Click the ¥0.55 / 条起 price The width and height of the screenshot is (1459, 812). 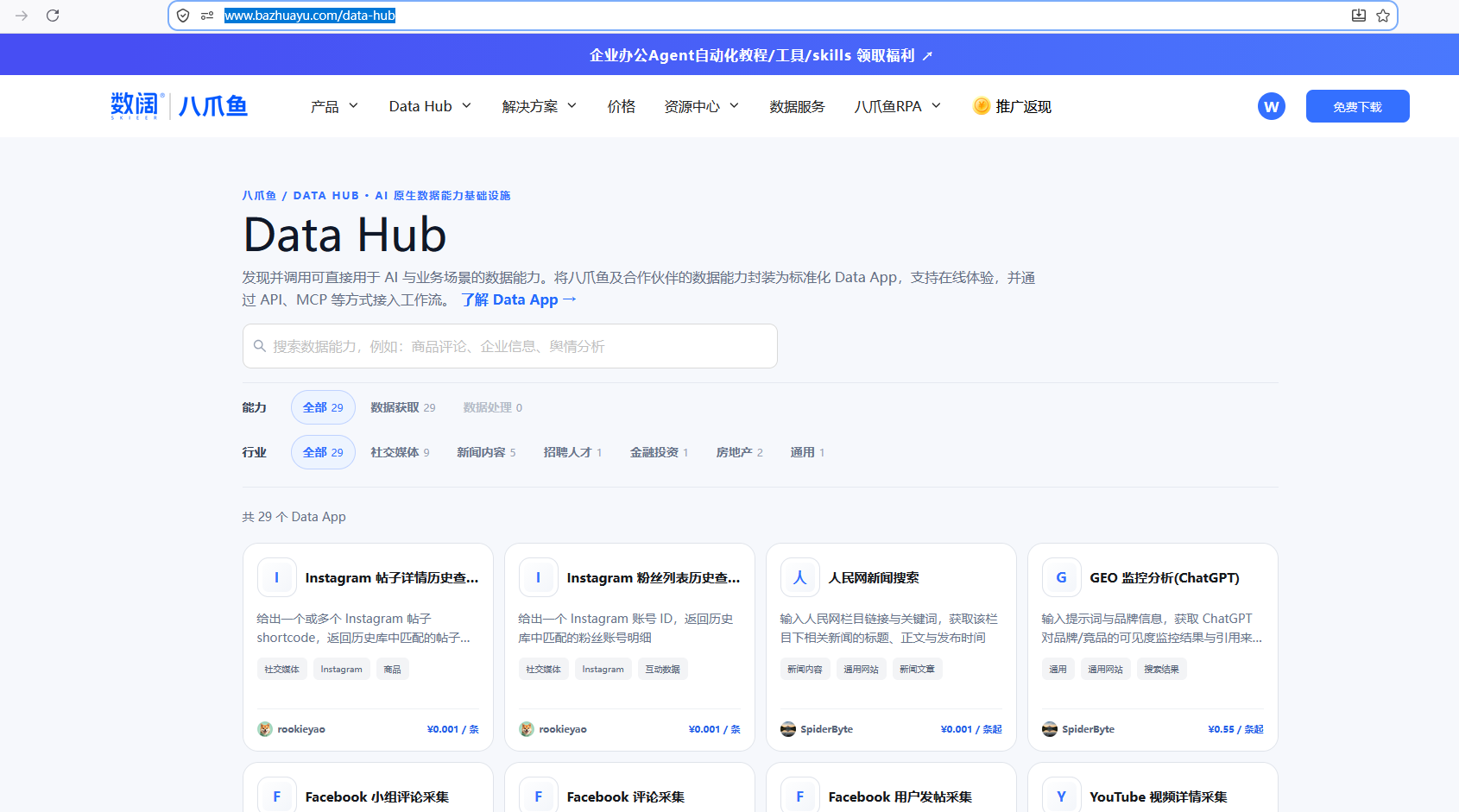(1235, 729)
